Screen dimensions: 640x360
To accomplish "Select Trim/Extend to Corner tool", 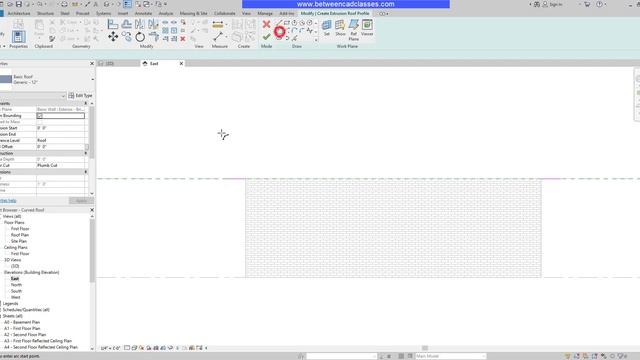I will point(154,37).
